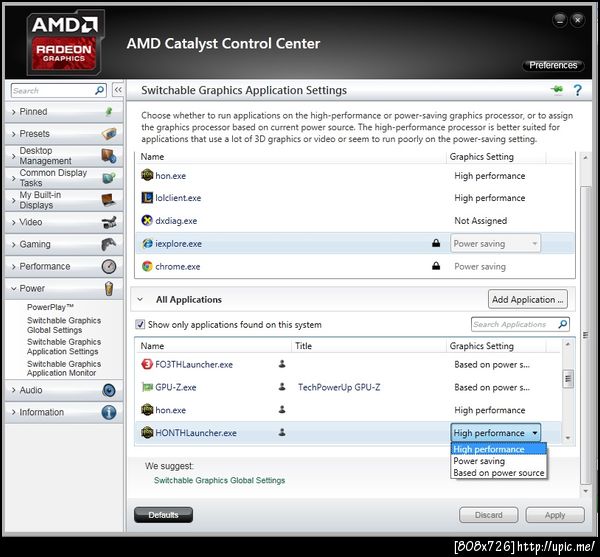The image size is (600, 557).
Task: Click the main page vertical scrollbar
Action: 585,335
